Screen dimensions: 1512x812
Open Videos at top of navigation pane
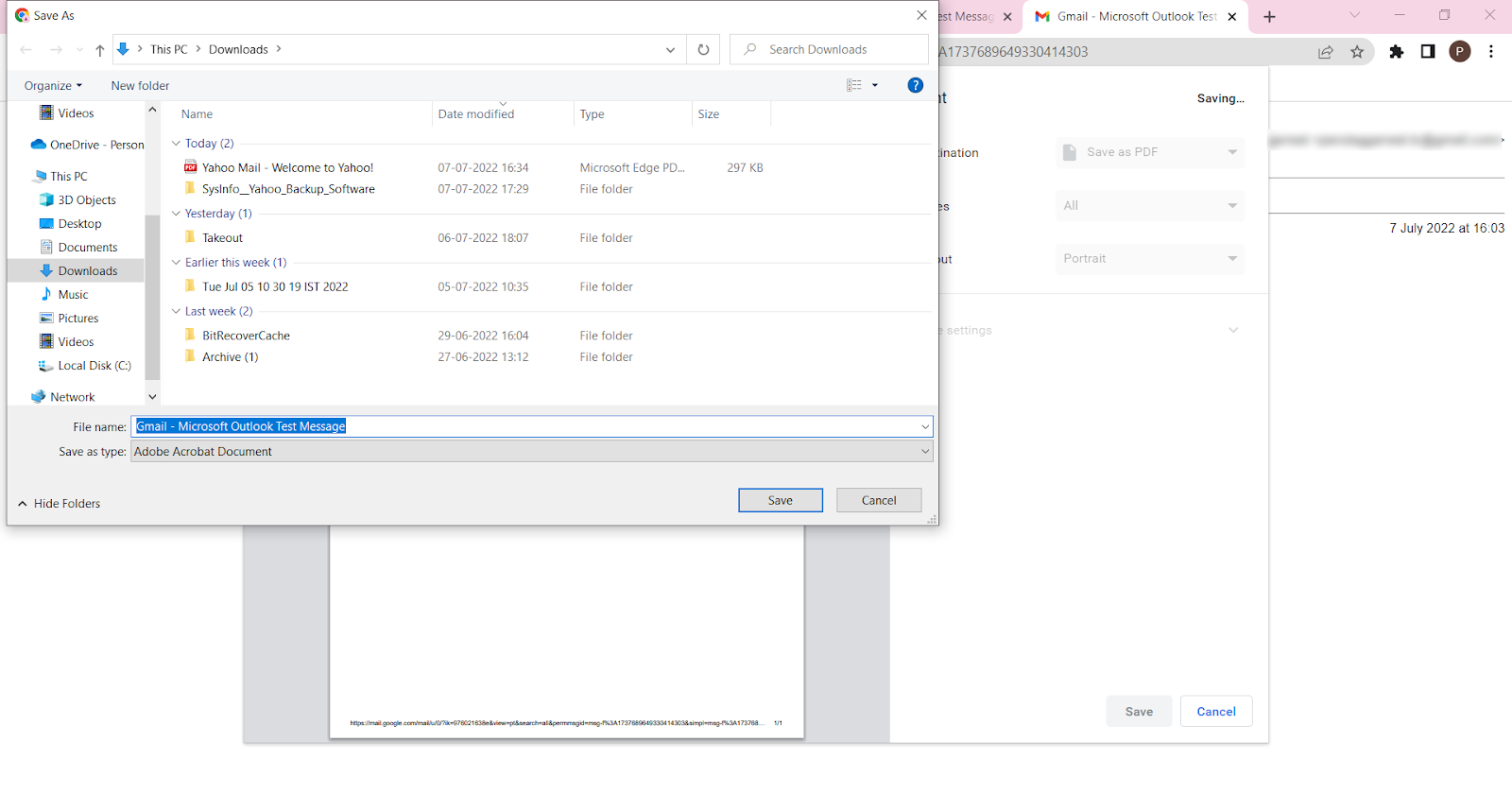click(x=76, y=113)
